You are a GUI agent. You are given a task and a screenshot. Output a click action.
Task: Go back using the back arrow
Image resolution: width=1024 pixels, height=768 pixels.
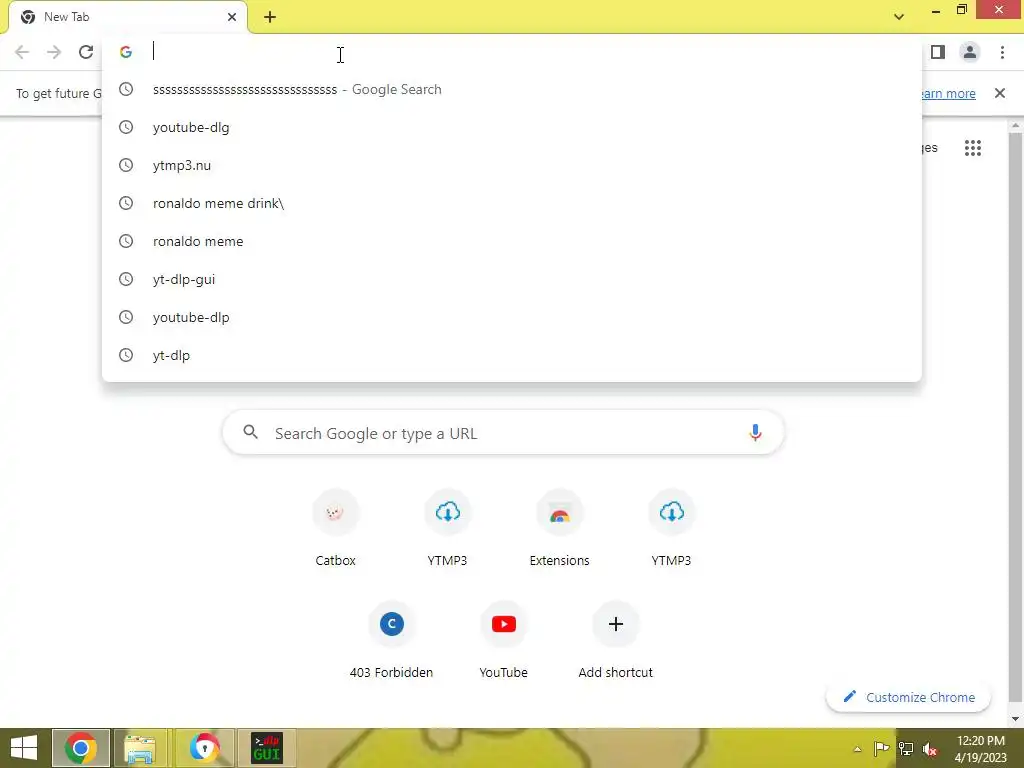click(x=22, y=52)
